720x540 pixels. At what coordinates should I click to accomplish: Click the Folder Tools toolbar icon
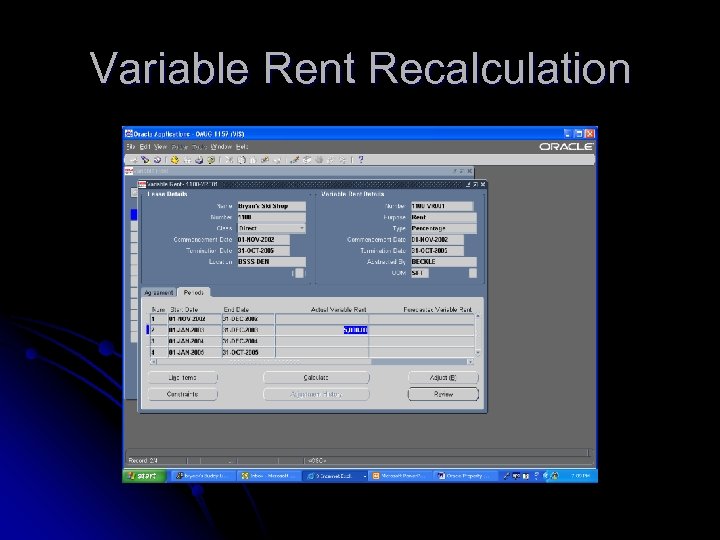343,160
